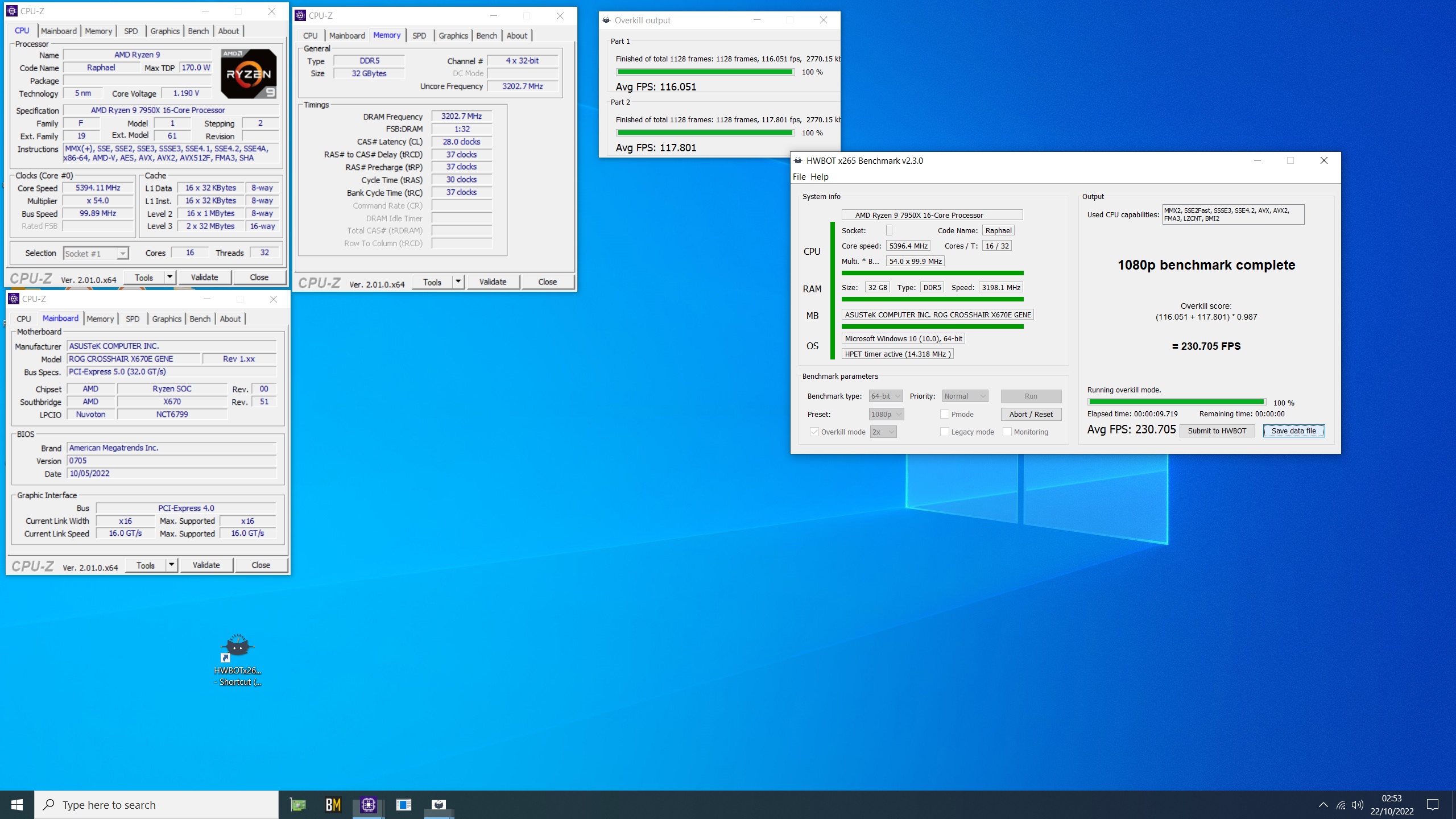Viewport: 1456px width, 819px height.
Task: Close the HWBOT x265 Benchmark window
Action: (1324, 160)
